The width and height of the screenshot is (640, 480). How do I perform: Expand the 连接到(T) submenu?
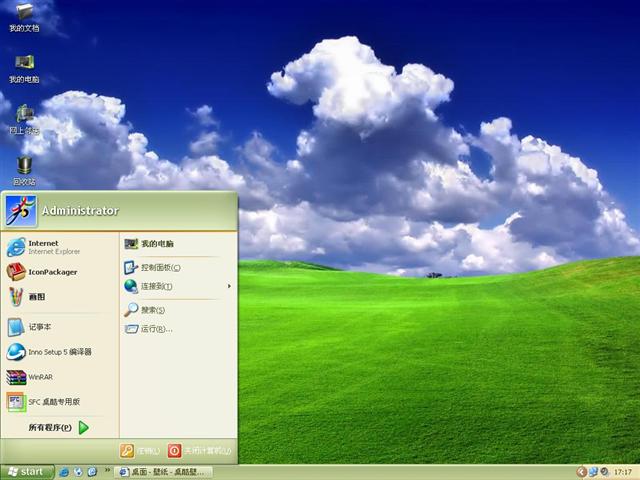(x=178, y=286)
